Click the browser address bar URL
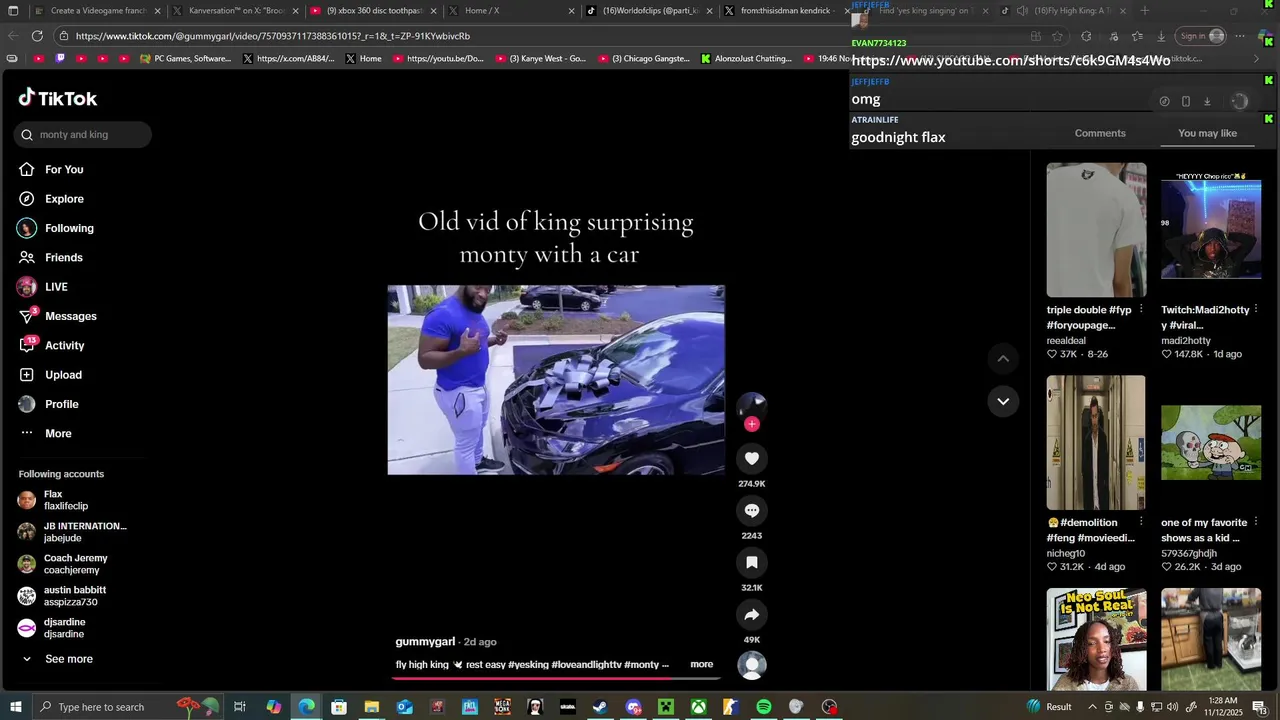The width and height of the screenshot is (1280, 720). click(272, 36)
